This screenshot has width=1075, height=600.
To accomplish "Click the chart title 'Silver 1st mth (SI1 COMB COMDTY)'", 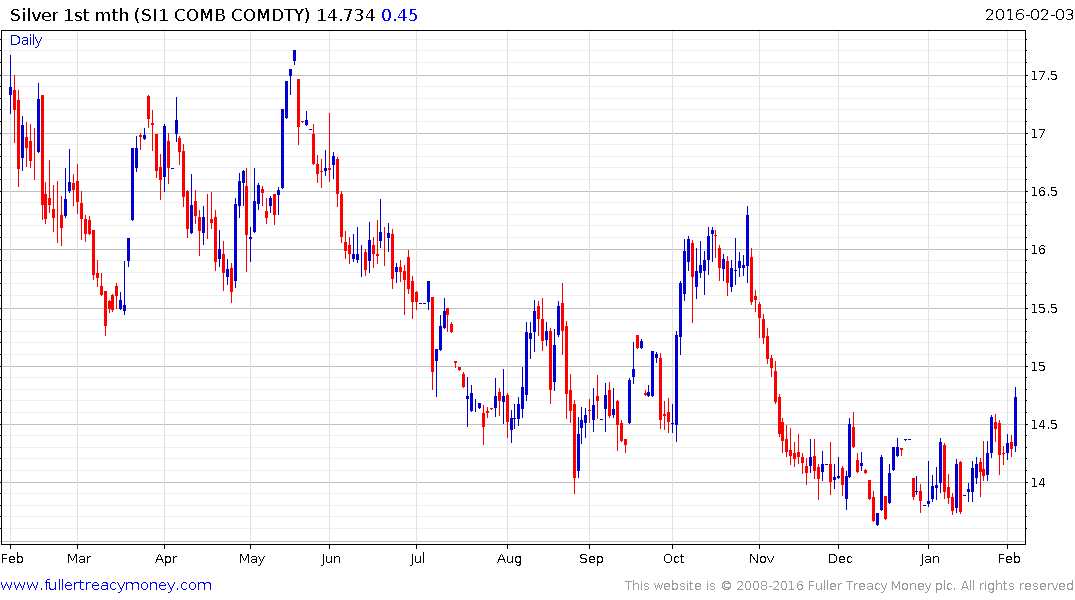I will coord(160,15).
